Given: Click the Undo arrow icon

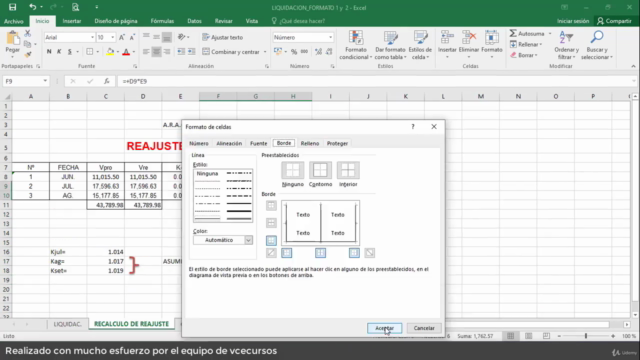Looking at the screenshot, I should coord(32,7).
